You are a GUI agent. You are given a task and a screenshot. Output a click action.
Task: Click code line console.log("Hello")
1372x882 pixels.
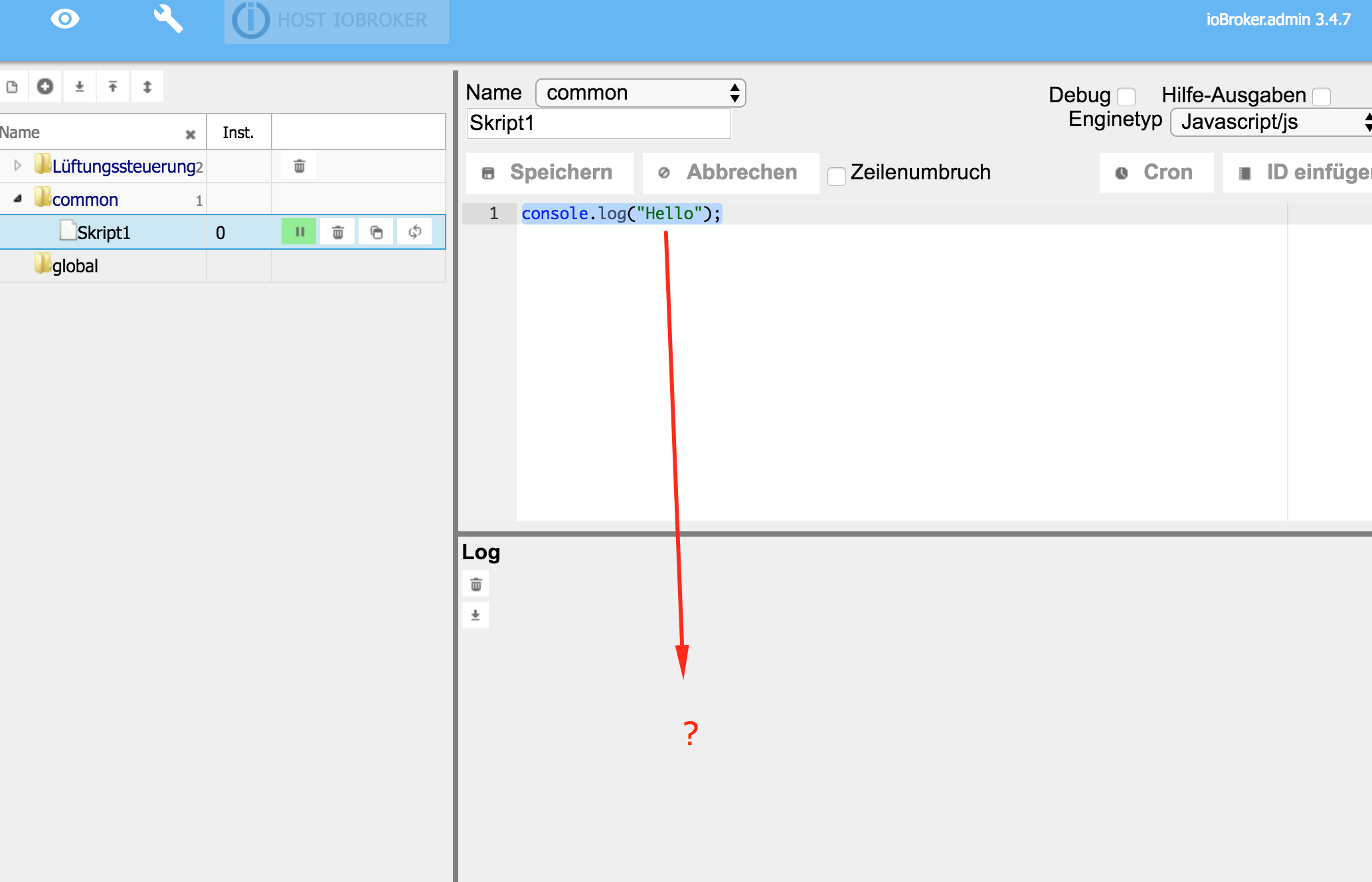621,213
